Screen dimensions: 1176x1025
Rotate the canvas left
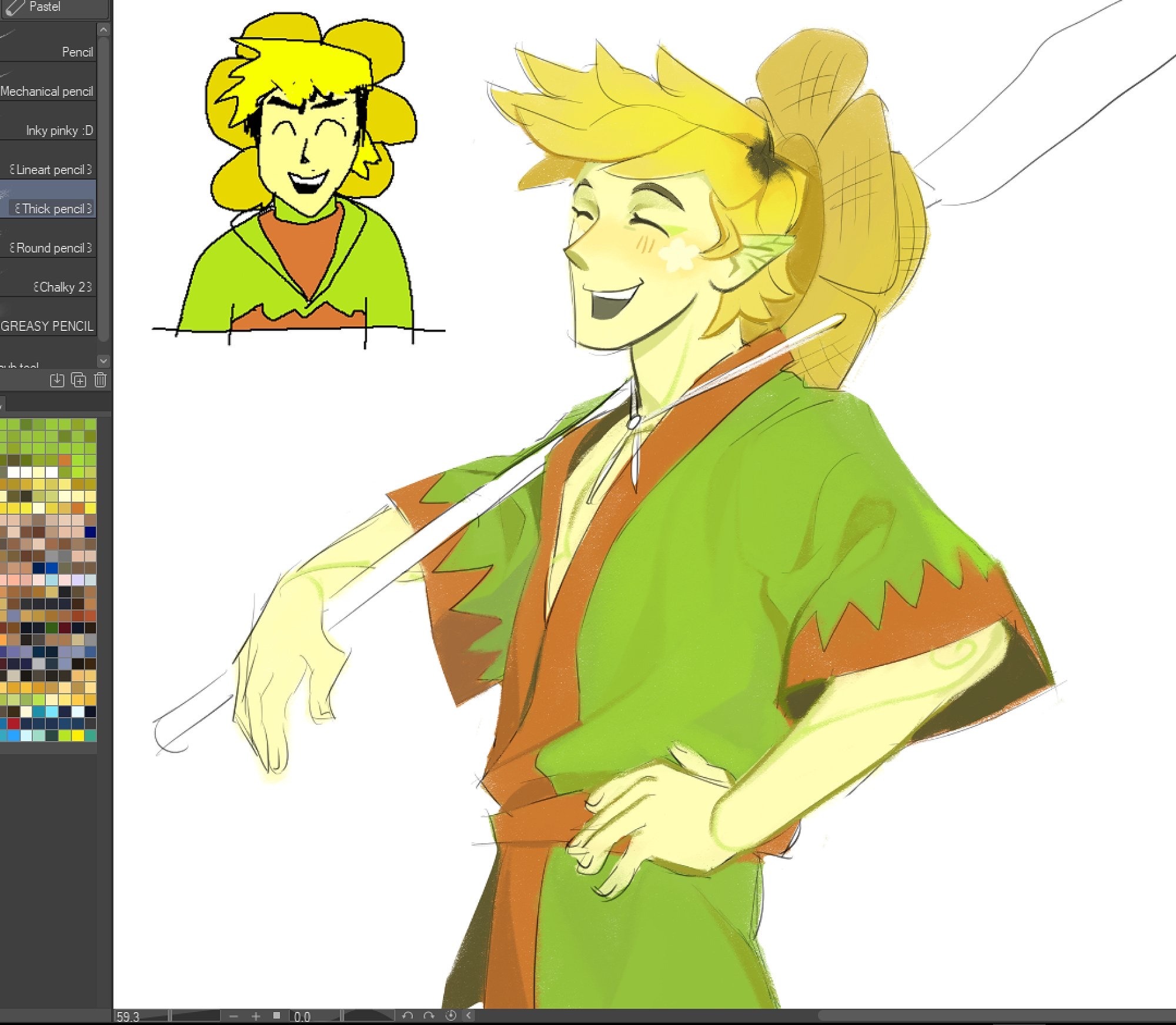pyautogui.click(x=407, y=1016)
